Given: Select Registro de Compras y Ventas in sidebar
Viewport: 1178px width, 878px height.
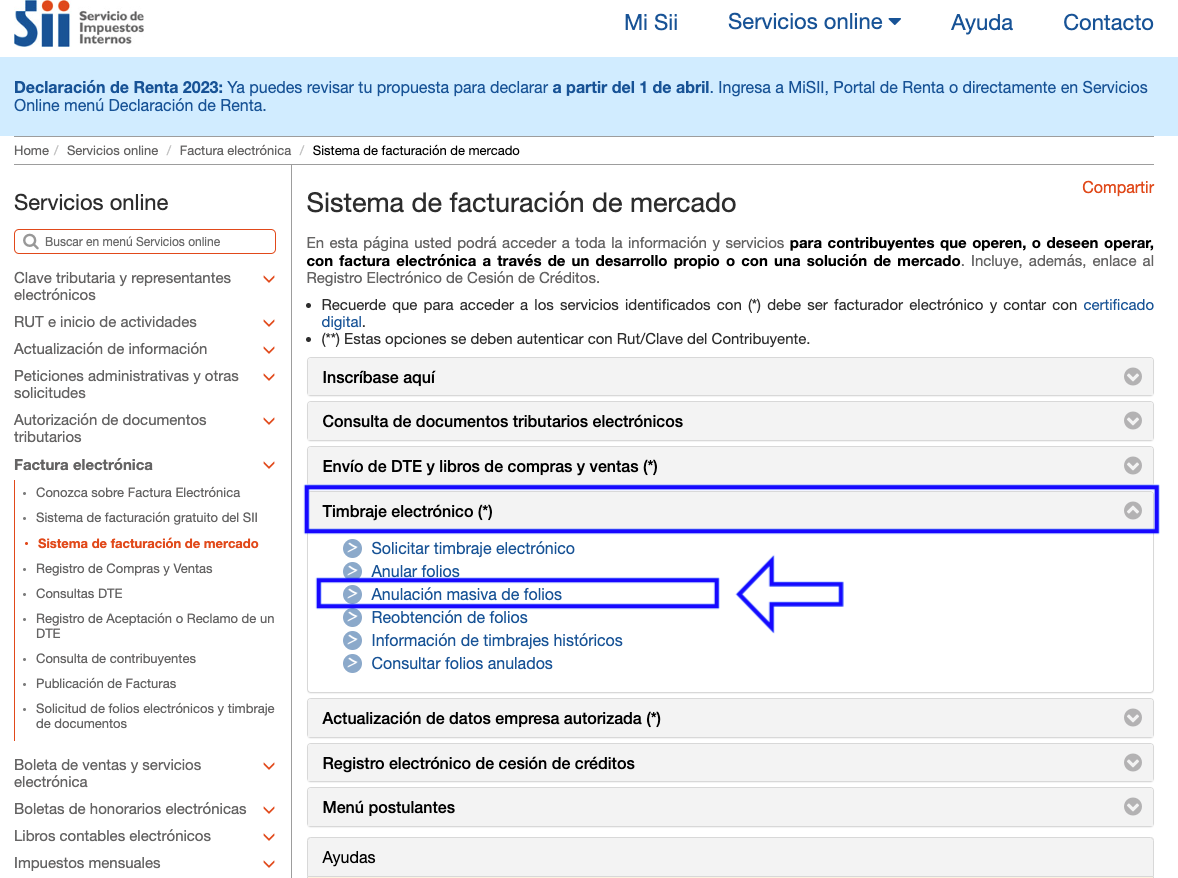Looking at the screenshot, I should coord(124,568).
